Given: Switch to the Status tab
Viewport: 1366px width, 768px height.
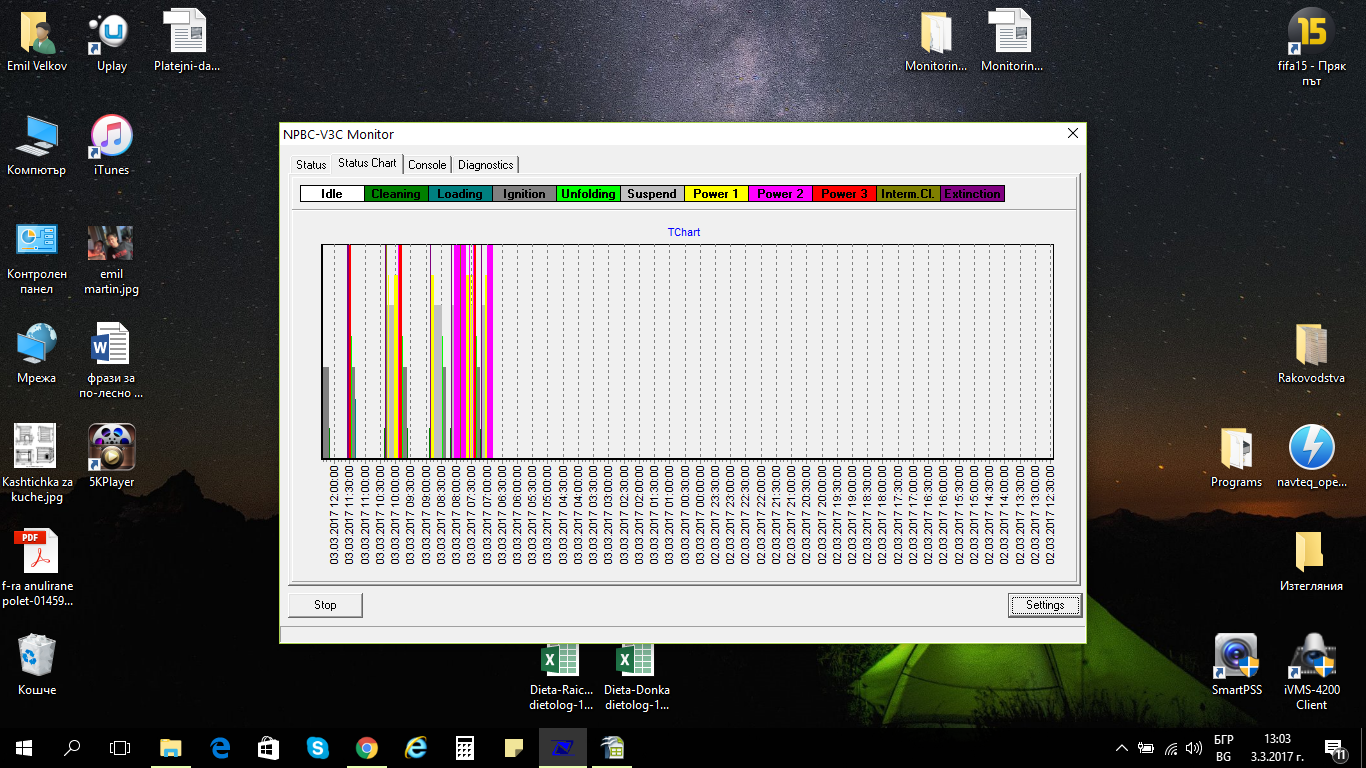Looking at the screenshot, I should coord(311,165).
